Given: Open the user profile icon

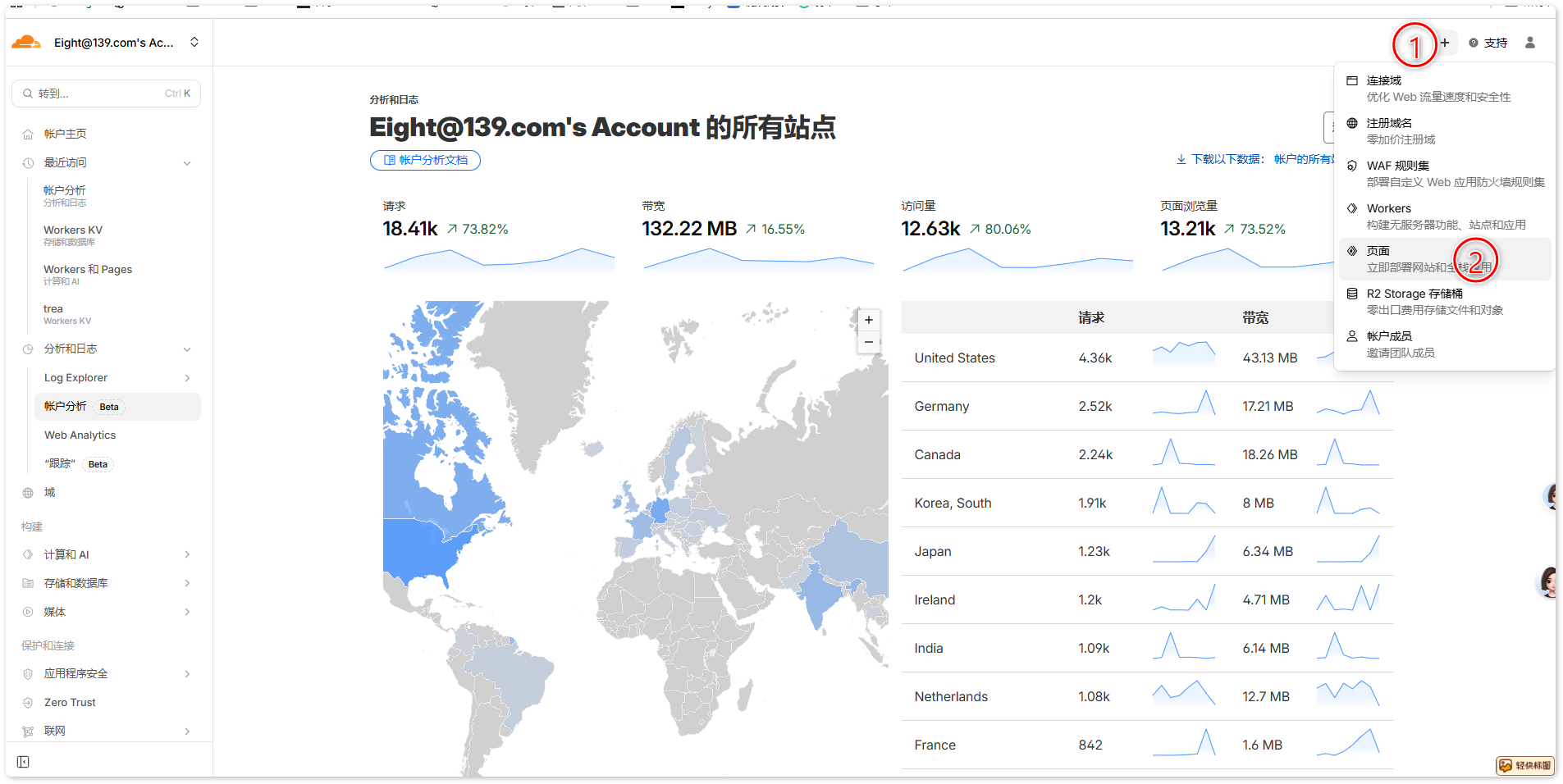Looking at the screenshot, I should click(x=1529, y=43).
